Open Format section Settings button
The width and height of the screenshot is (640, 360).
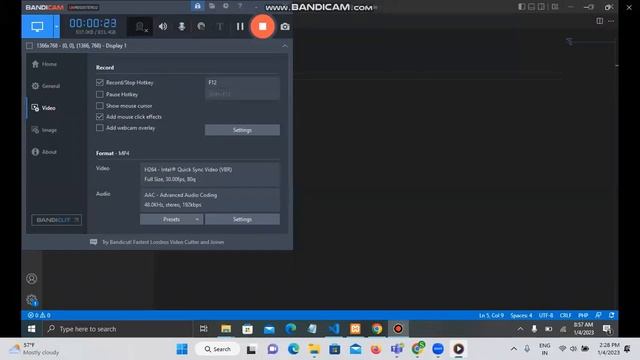pyautogui.click(x=242, y=219)
